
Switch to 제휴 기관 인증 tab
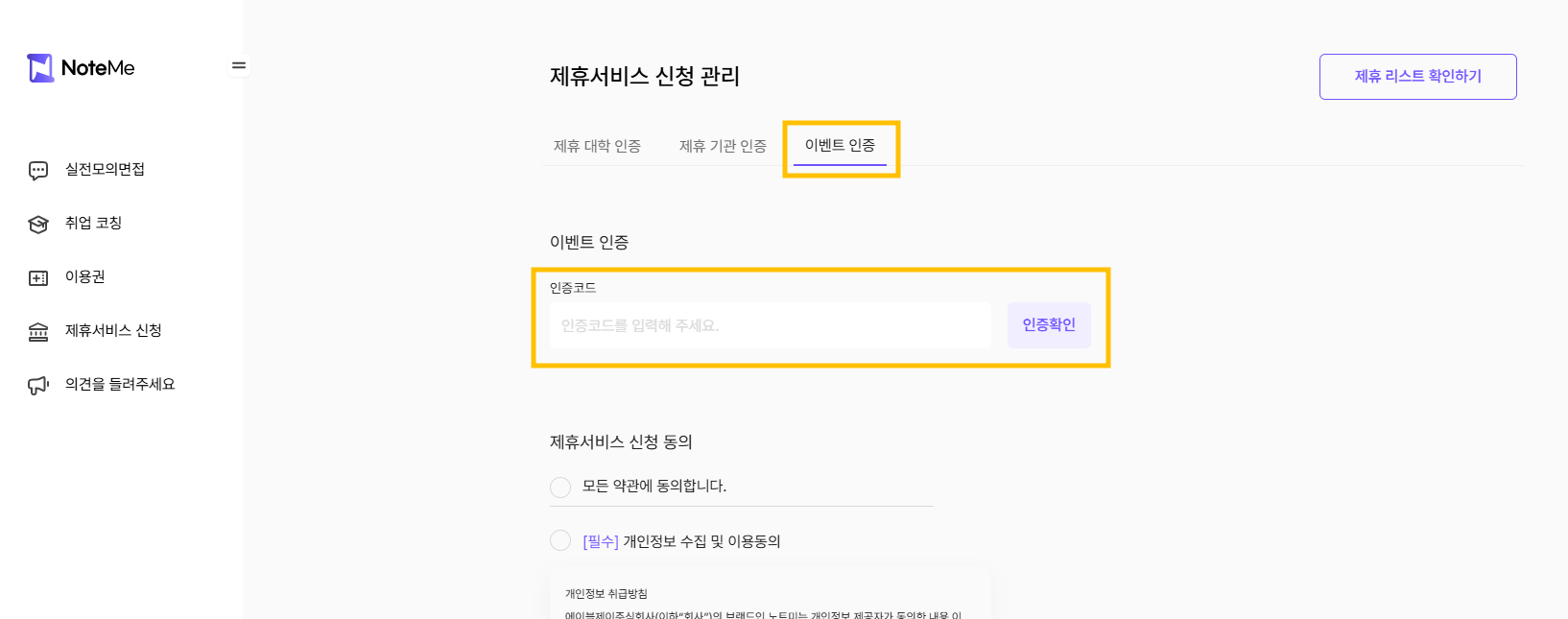(723, 146)
